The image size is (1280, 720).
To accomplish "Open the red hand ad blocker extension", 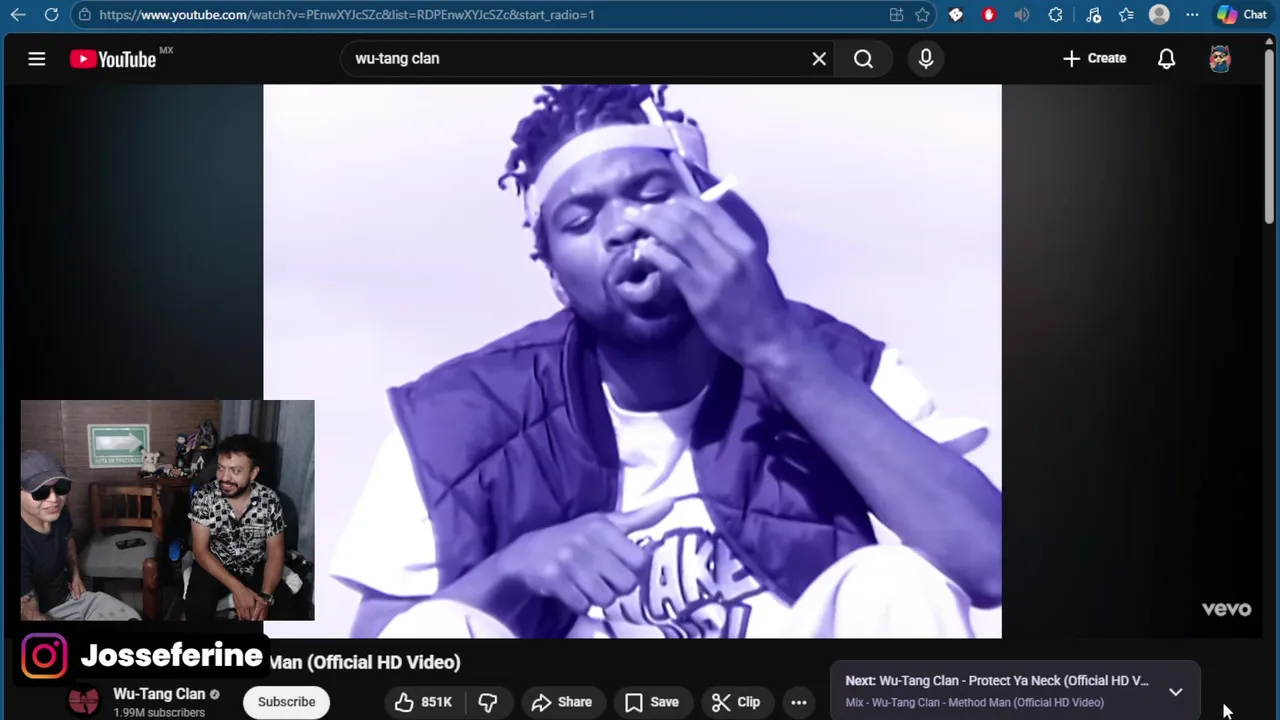I will [989, 15].
